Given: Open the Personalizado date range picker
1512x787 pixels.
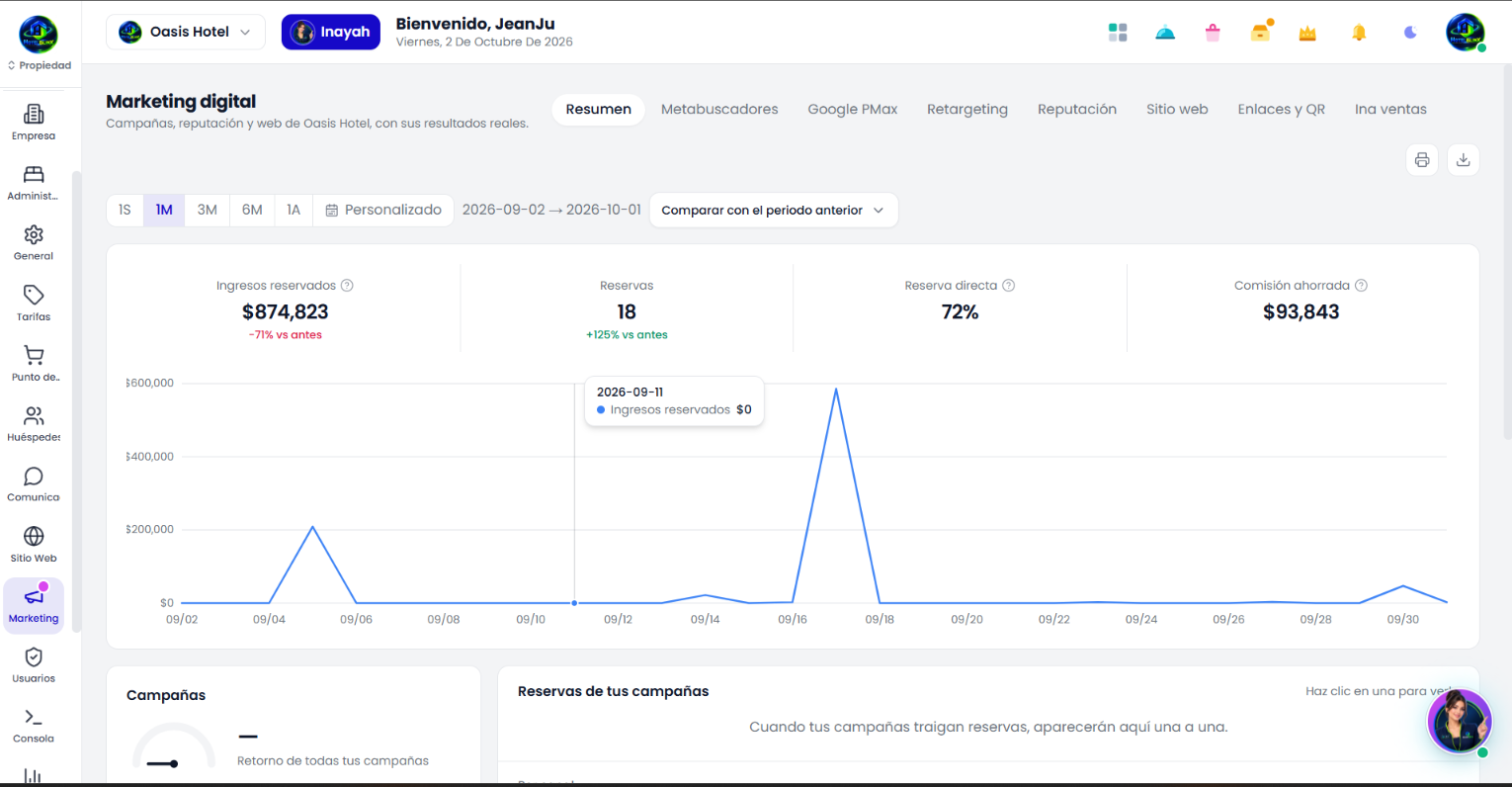Looking at the screenshot, I should 383,211.
